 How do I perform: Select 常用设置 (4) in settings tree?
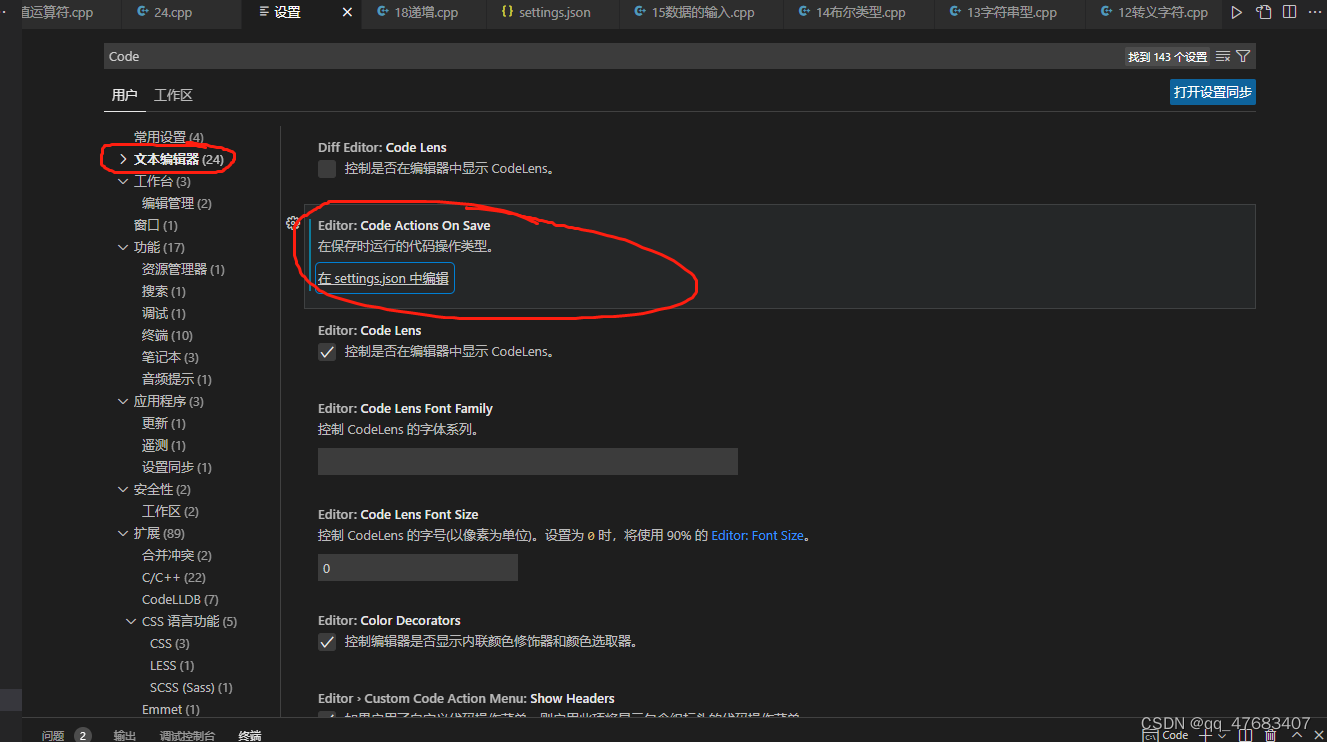pos(169,137)
